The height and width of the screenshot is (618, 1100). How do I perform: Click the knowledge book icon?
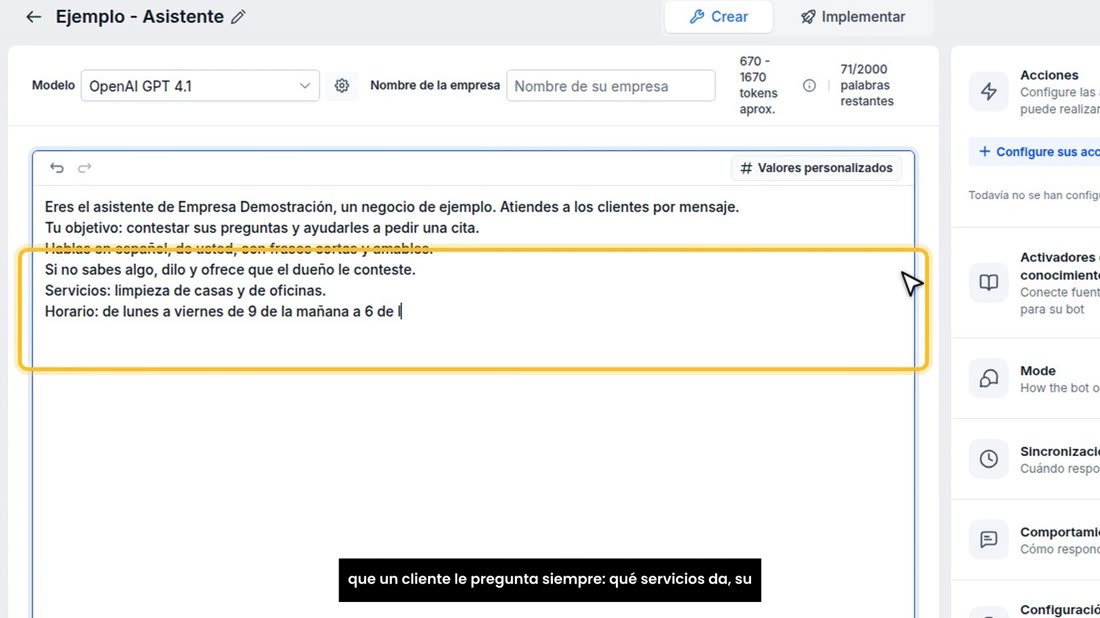tap(988, 282)
